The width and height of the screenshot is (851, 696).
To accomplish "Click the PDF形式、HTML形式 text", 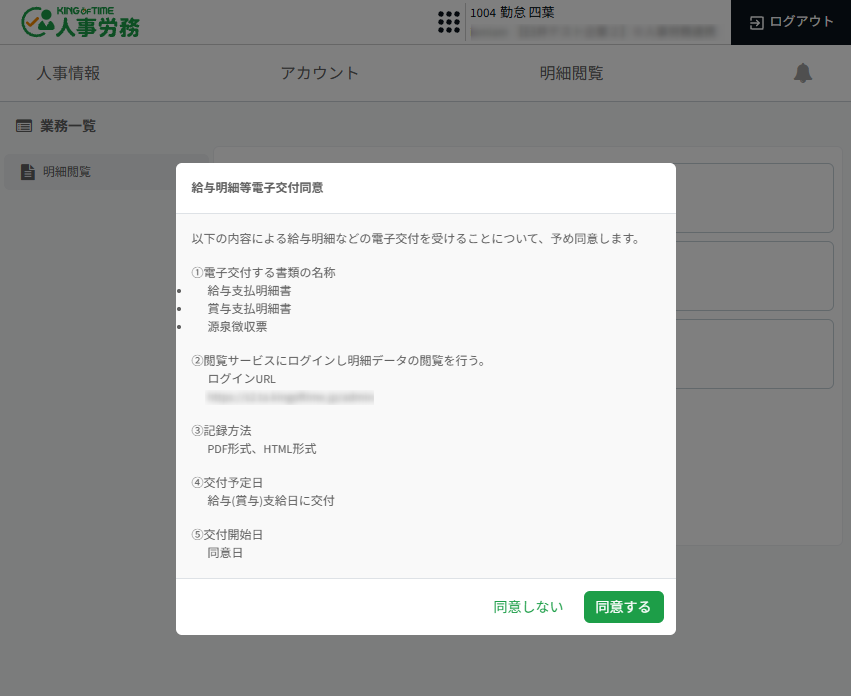I will pyautogui.click(x=262, y=449).
